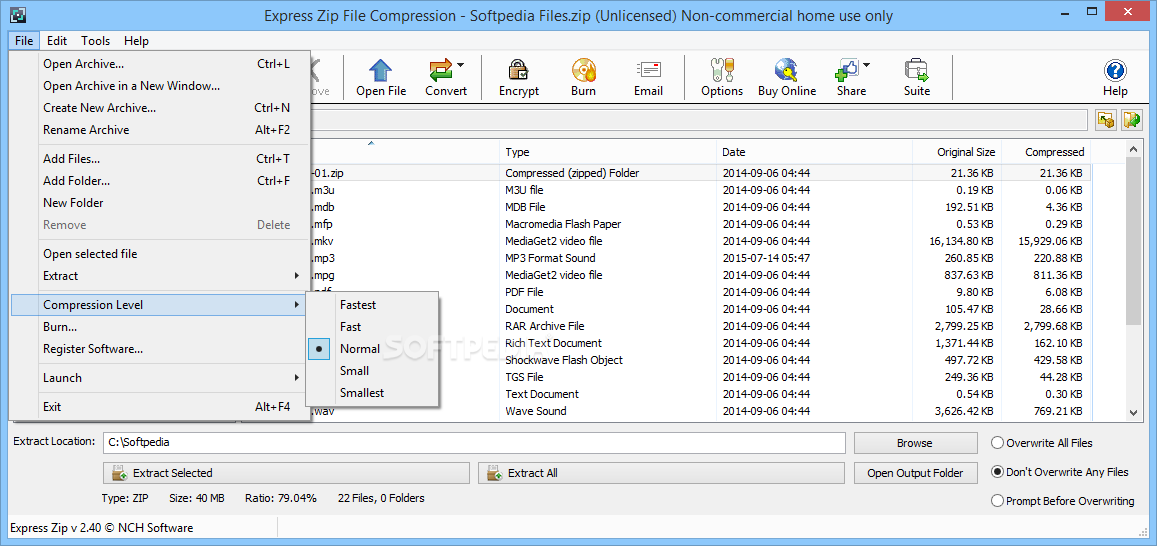Open the Help icon

[x=1115, y=70]
